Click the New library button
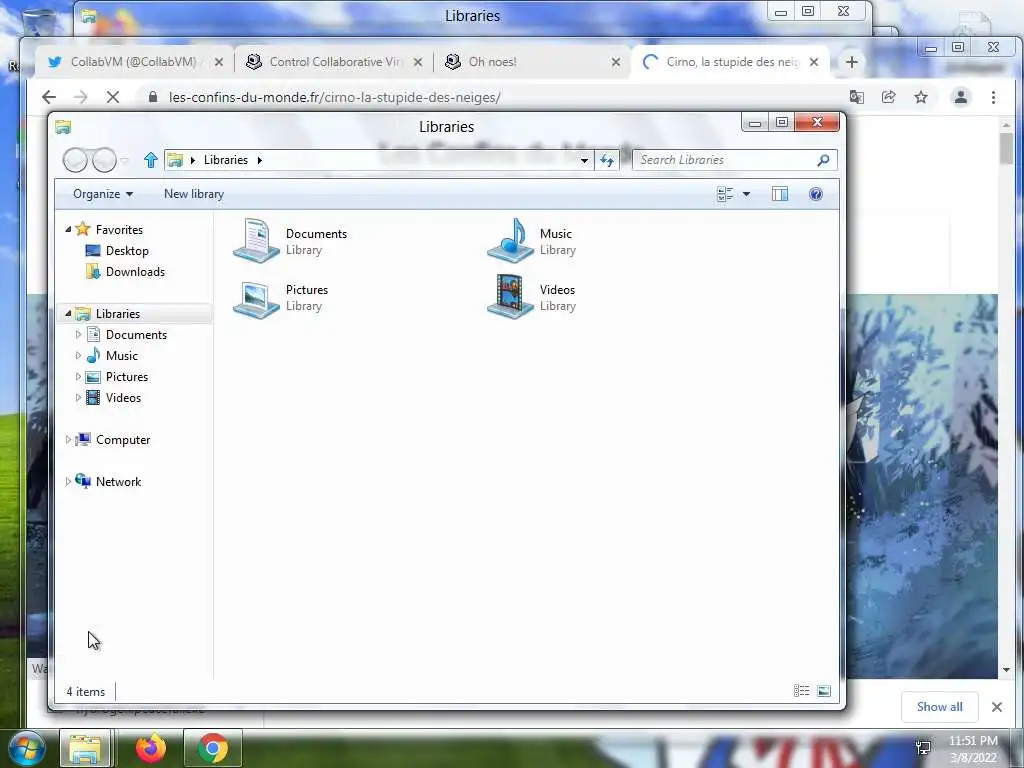Viewport: 1024px width, 768px height. (x=193, y=194)
